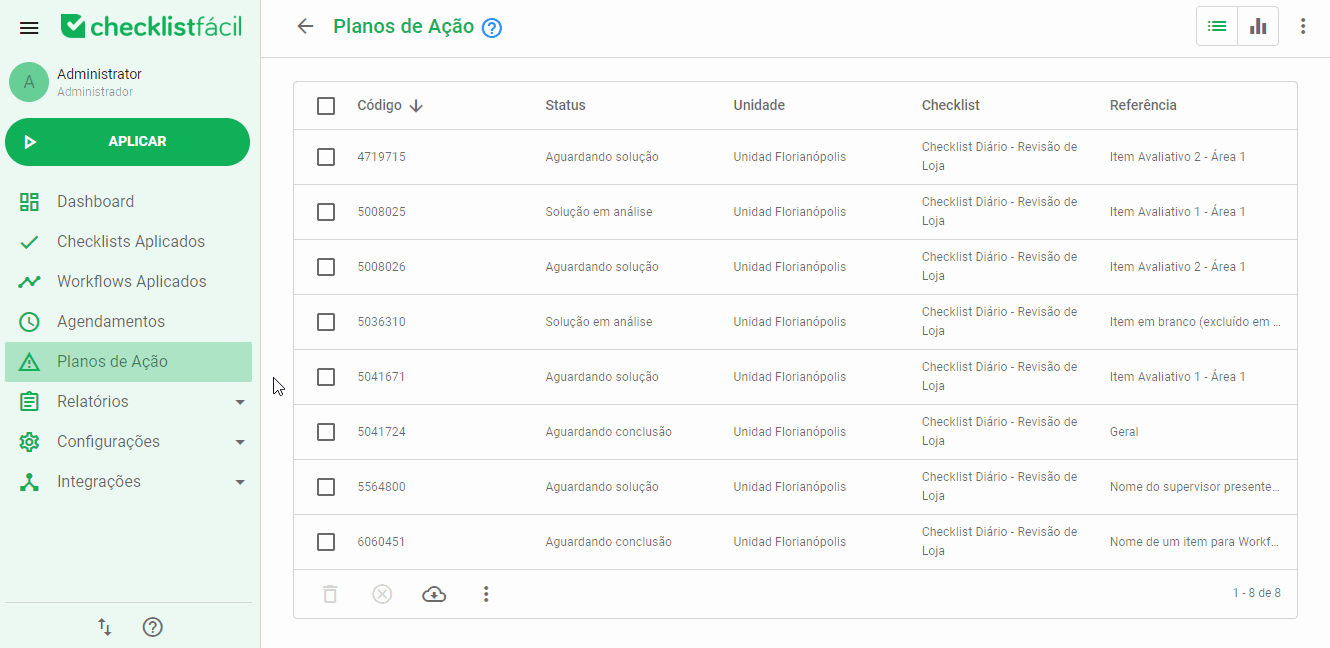Open the table footer more options menu
This screenshot has height=648, width=1330.
click(486, 594)
